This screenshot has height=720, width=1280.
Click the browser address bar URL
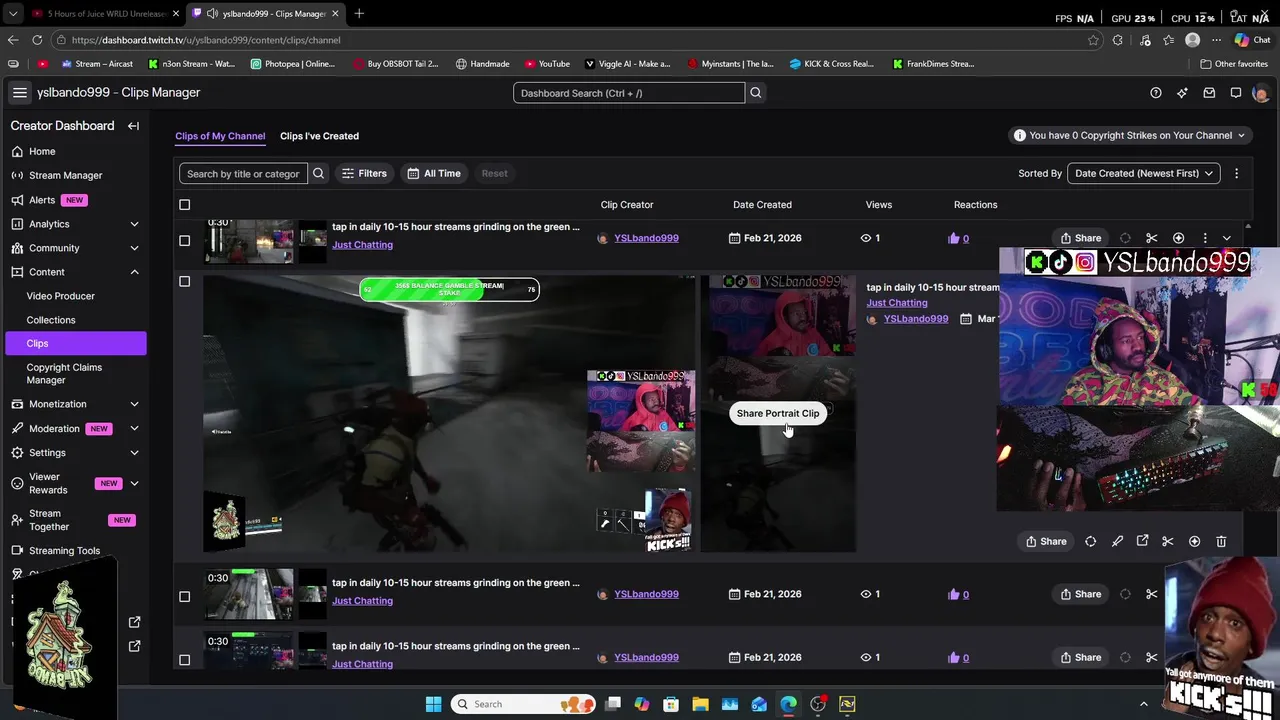pyautogui.click(x=205, y=40)
